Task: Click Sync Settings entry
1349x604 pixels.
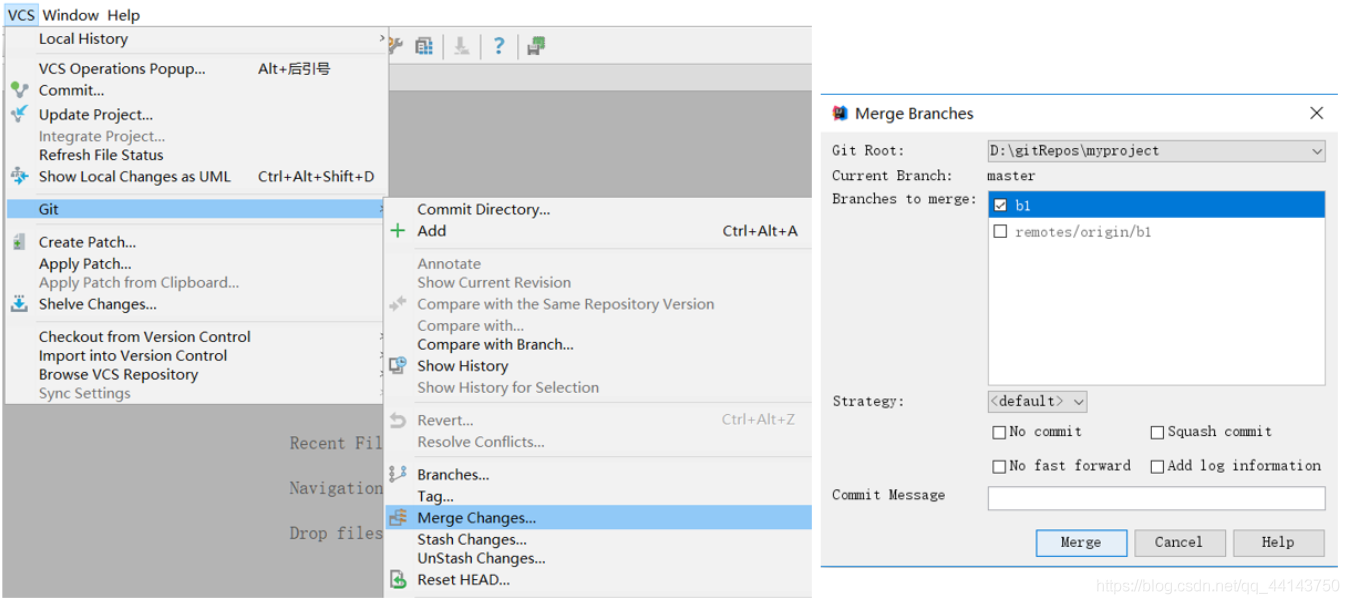Action: click(85, 393)
